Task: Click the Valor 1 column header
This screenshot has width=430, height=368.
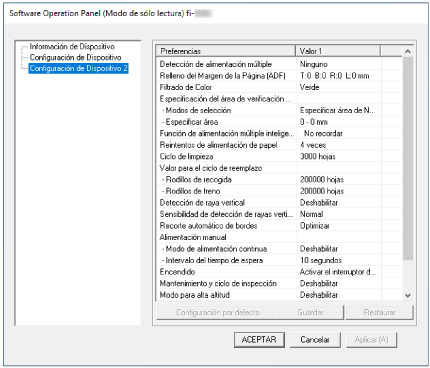Action: click(x=338, y=51)
